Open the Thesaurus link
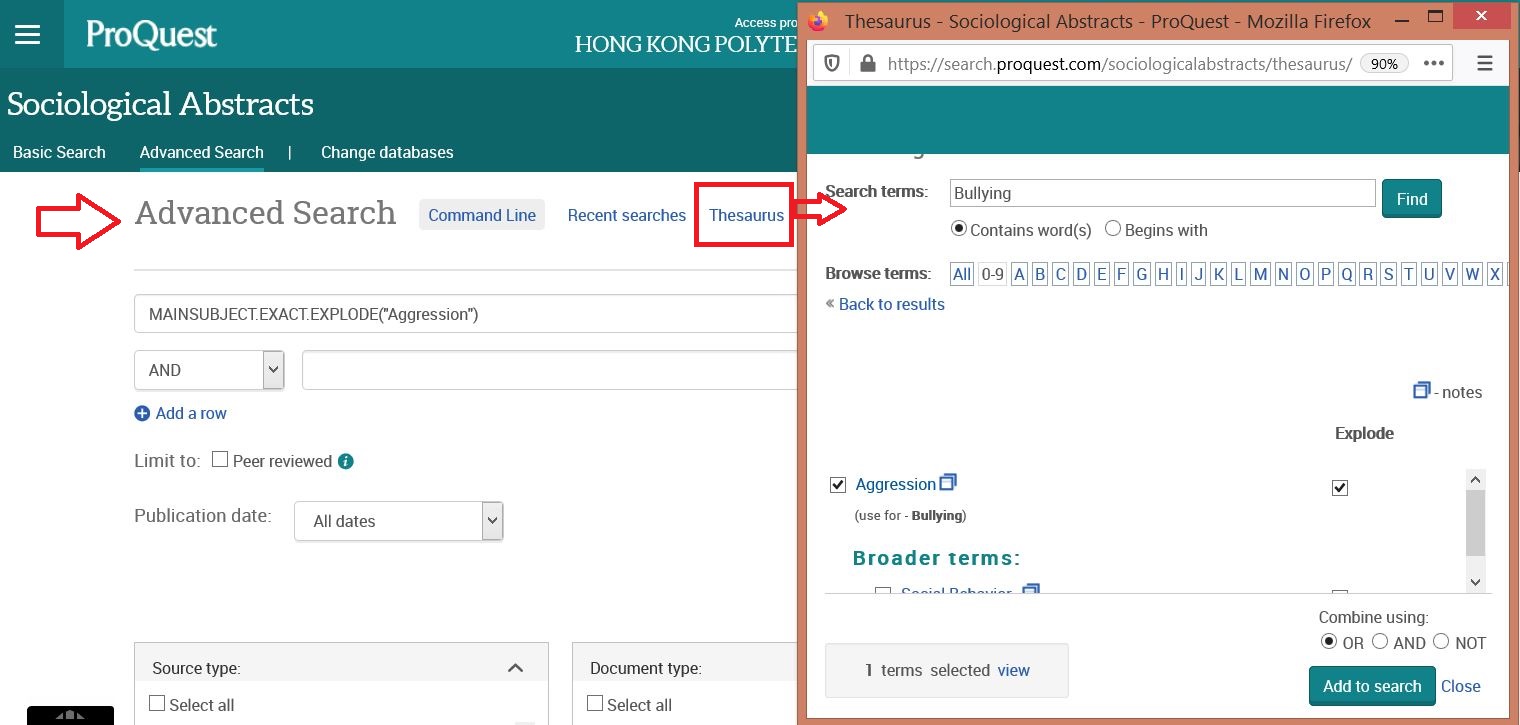The width and height of the screenshot is (1520, 725). coord(746,215)
